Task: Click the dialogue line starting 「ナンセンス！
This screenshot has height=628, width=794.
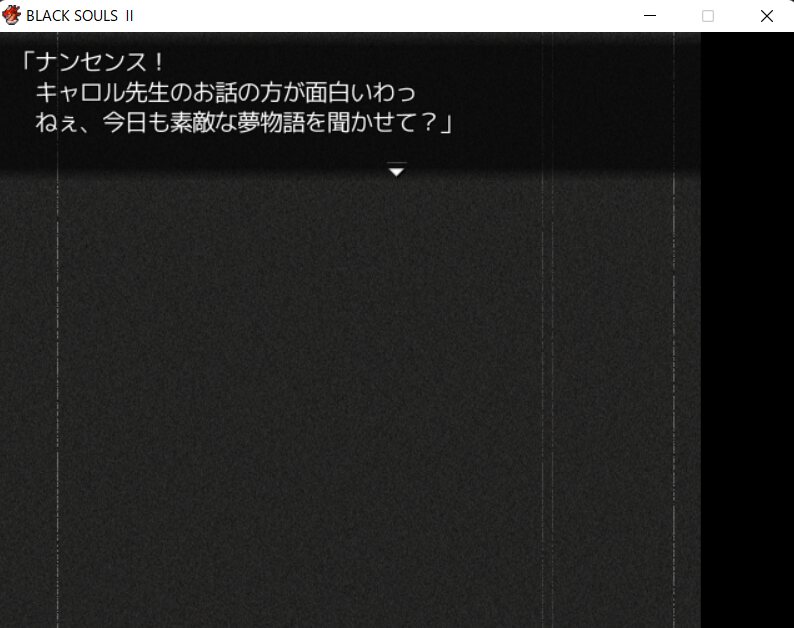Action: [x=93, y=62]
